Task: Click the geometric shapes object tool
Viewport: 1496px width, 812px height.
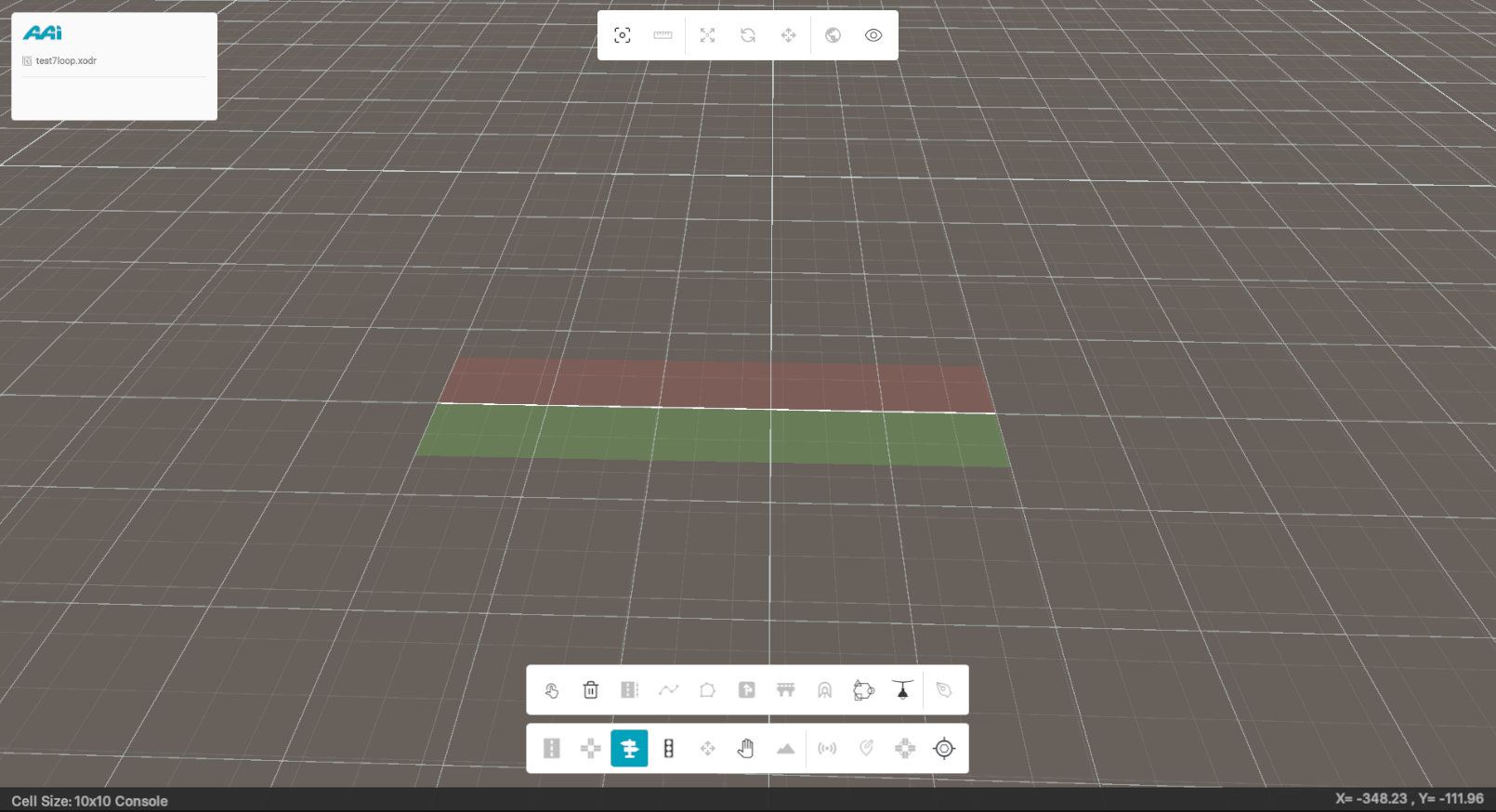Action: [x=863, y=689]
